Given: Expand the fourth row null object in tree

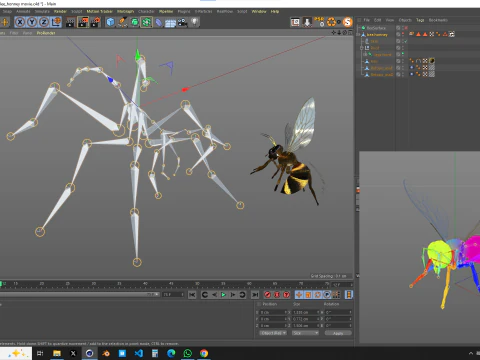Looking at the screenshot, I should 361,48.
